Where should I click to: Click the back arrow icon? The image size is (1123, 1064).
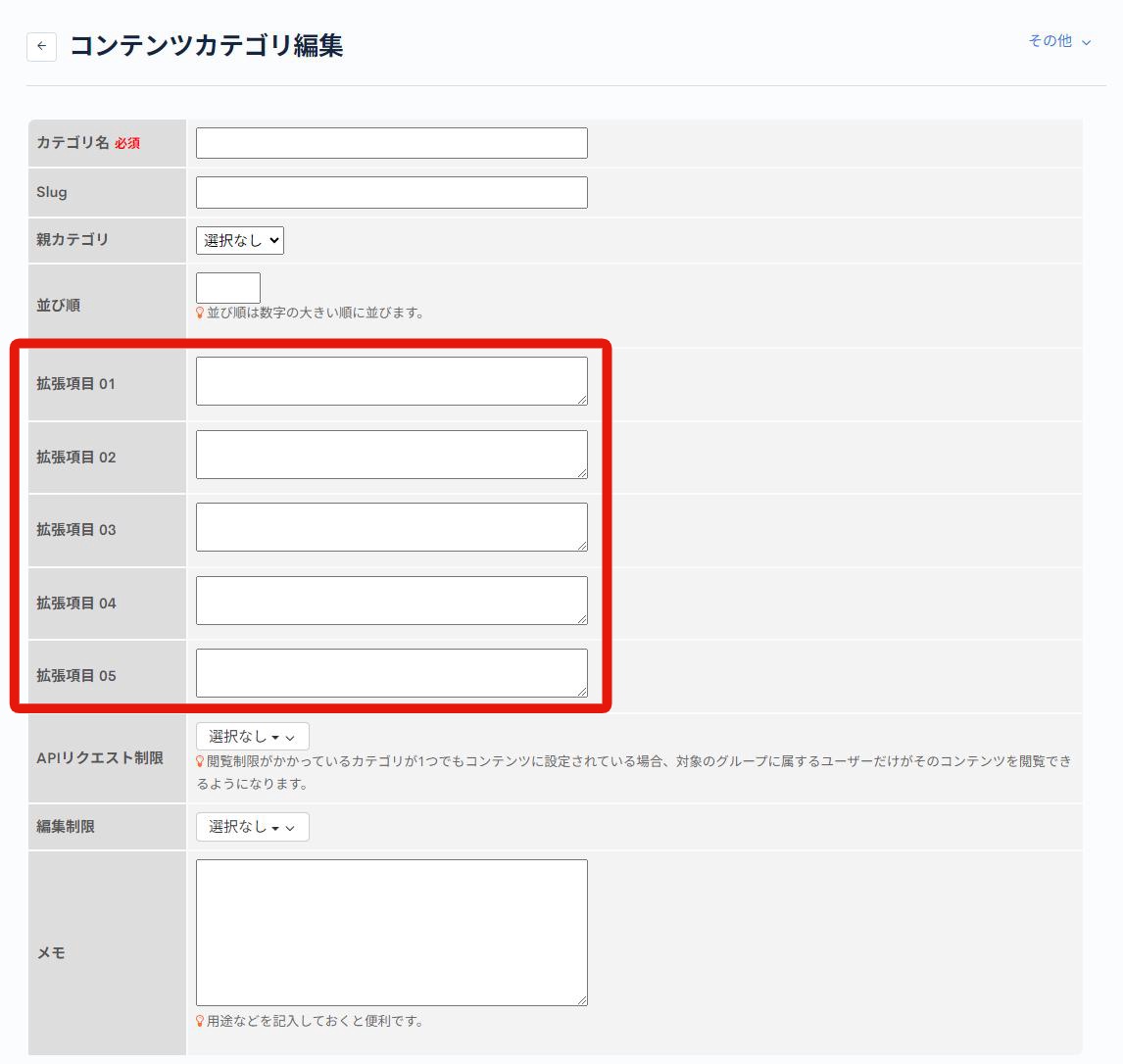point(40,45)
